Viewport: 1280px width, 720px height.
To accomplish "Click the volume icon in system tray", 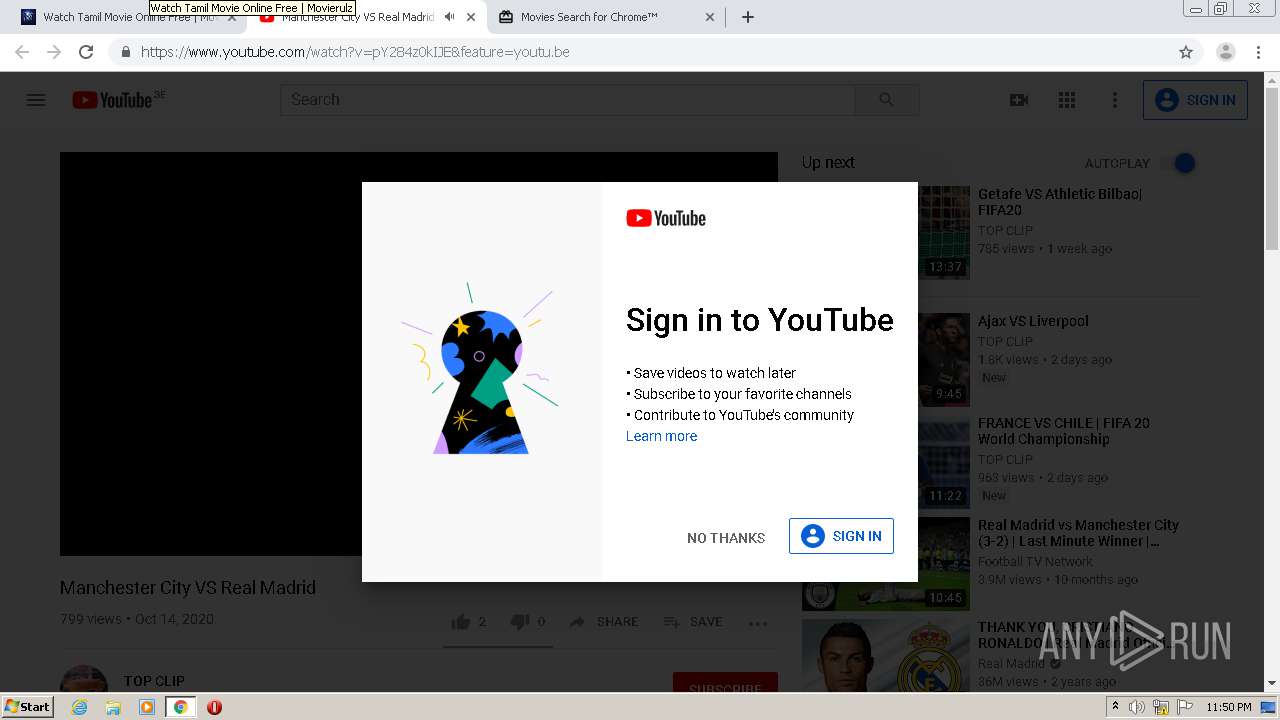I will point(1137,707).
